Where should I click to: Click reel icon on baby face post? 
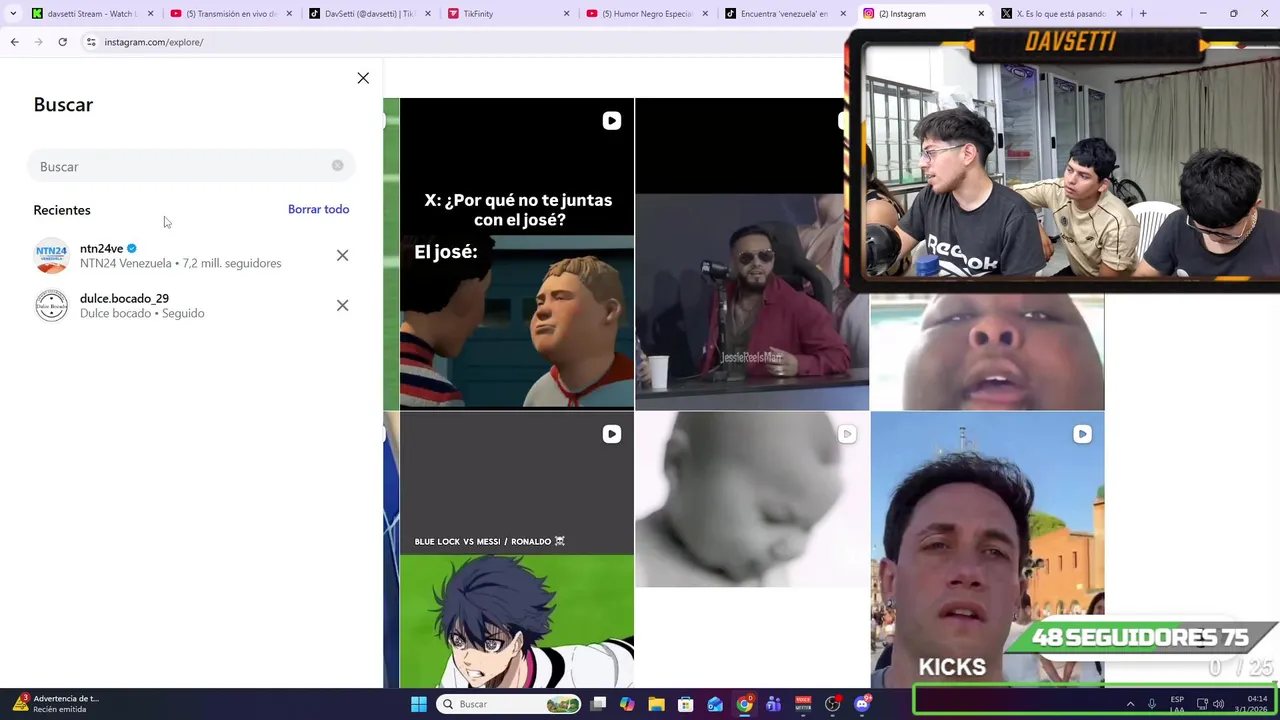click(846, 434)
